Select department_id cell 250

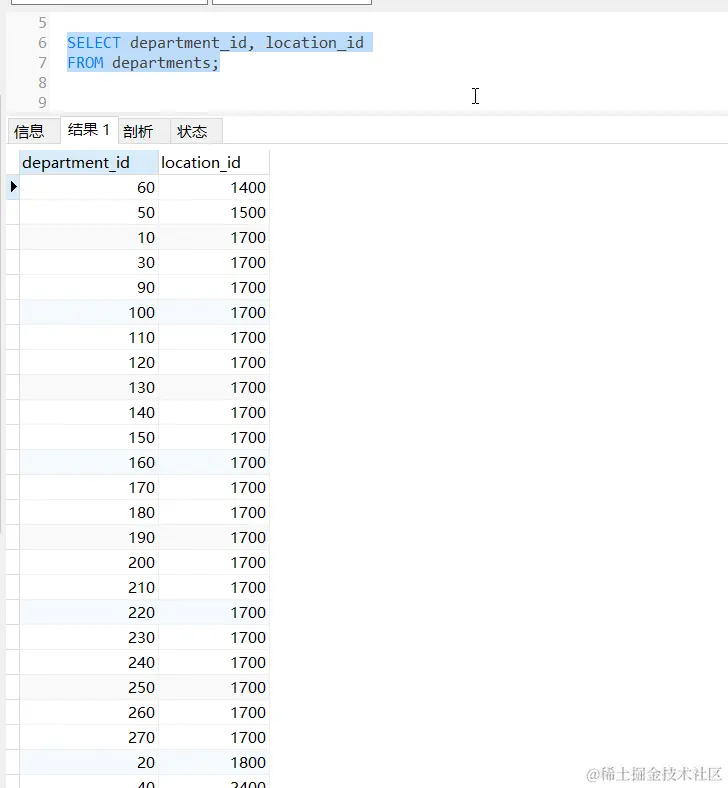88,687
